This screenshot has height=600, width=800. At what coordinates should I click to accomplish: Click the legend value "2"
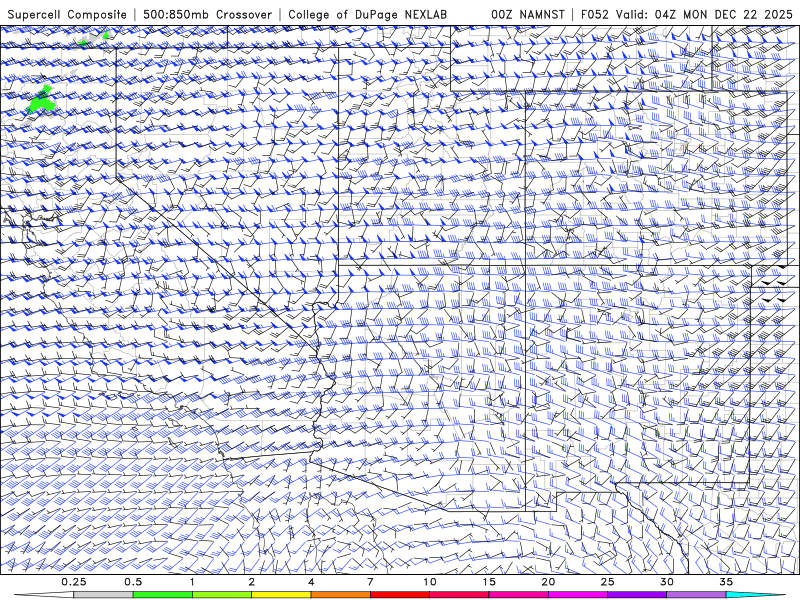(252, 582)
